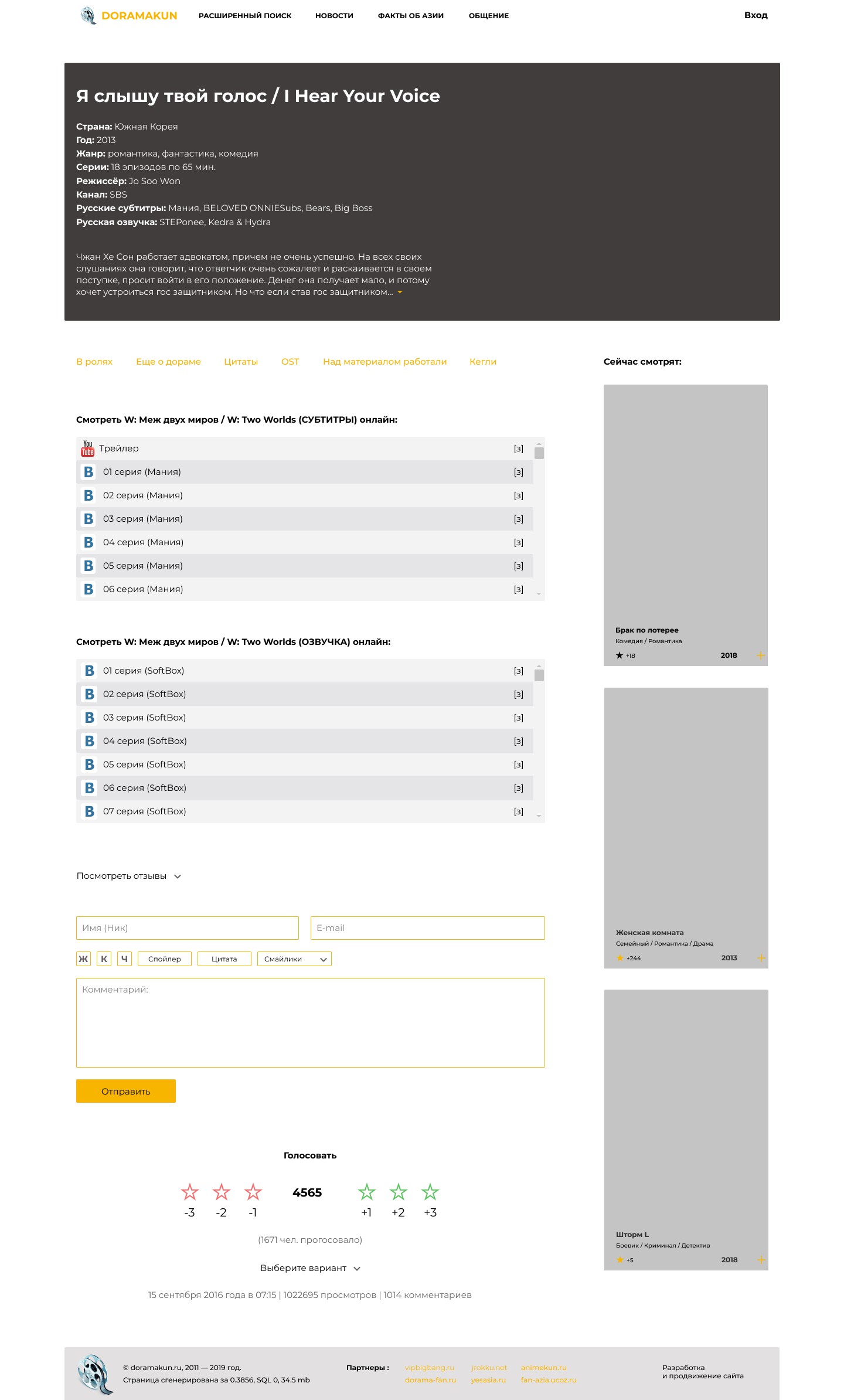Switch to the В ролях tab
Viewport: 844px width, 1400px height.
94,362
